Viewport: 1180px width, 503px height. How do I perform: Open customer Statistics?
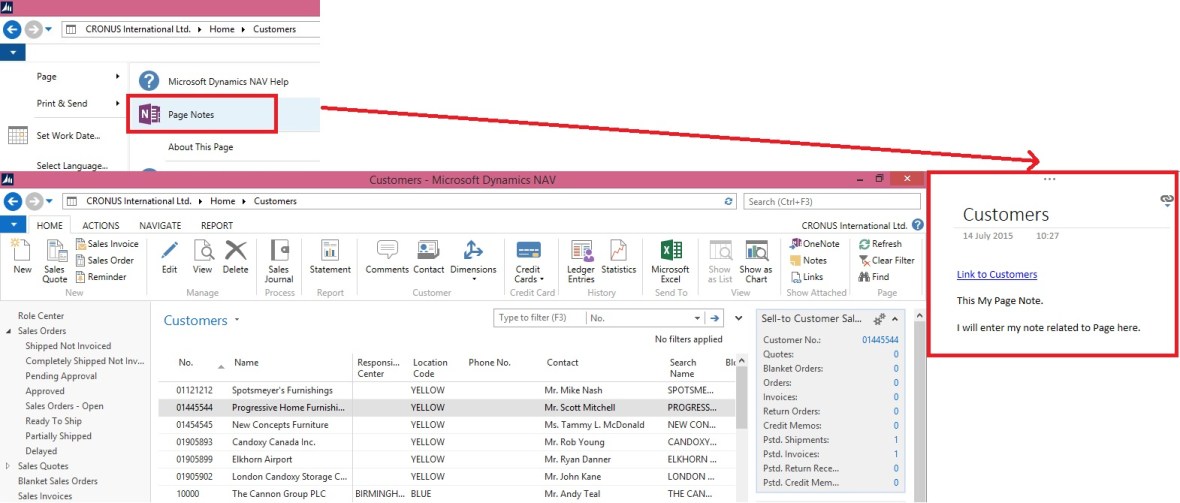[619, 257]
